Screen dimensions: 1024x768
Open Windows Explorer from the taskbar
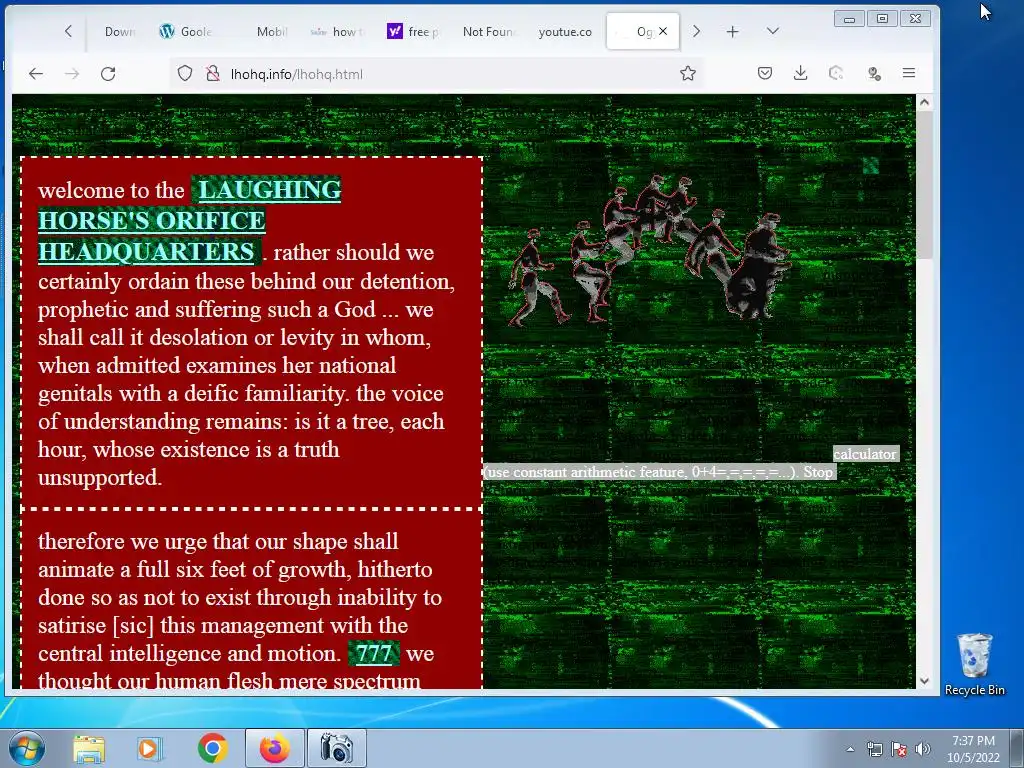(x=89, y=748)
